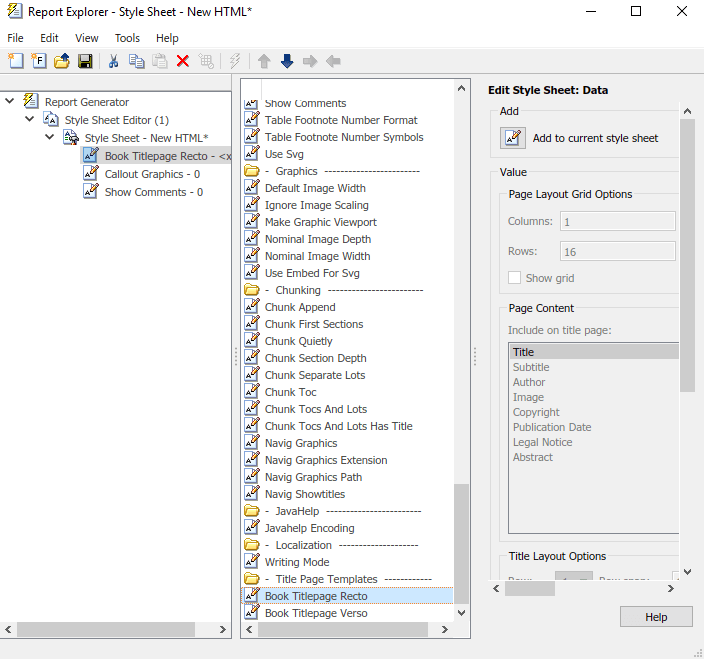Click the lightning Report toolbar icon
Viewport: 704px width, 659px height.
[235, 61]
